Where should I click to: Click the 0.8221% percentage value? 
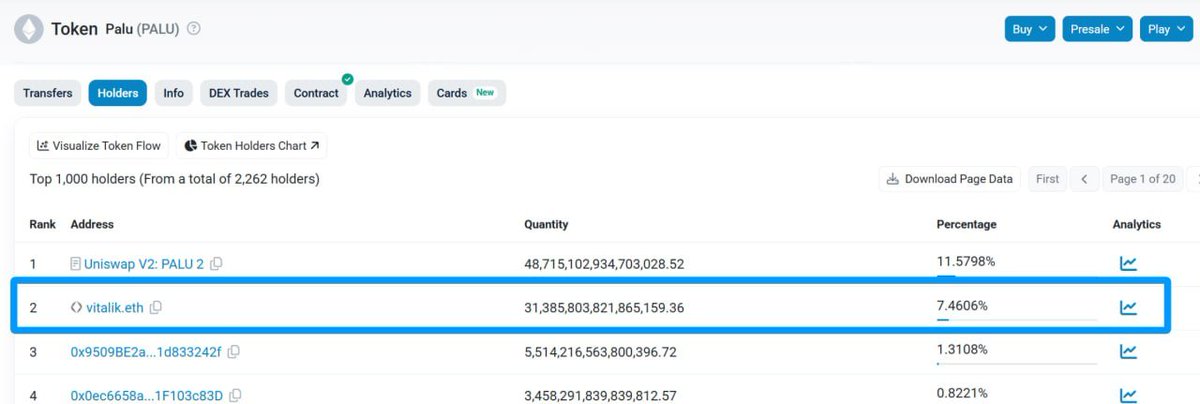[960, 395]
